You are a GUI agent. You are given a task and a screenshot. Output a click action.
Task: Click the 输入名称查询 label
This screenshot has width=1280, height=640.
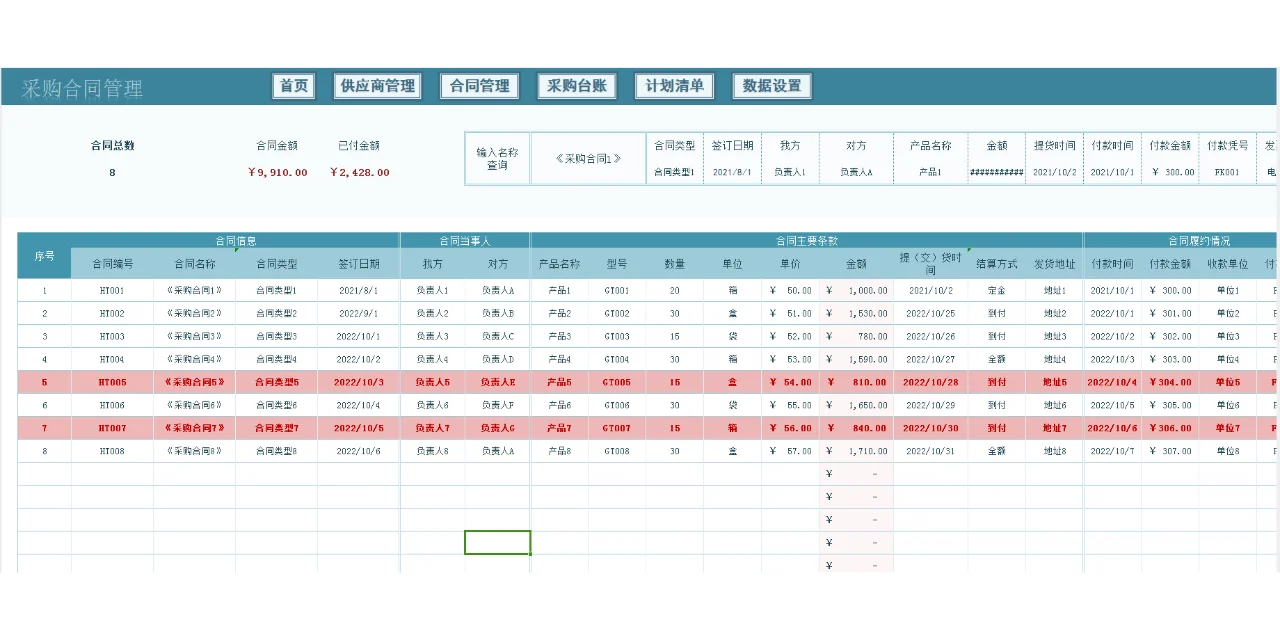[x=497, y=158]
